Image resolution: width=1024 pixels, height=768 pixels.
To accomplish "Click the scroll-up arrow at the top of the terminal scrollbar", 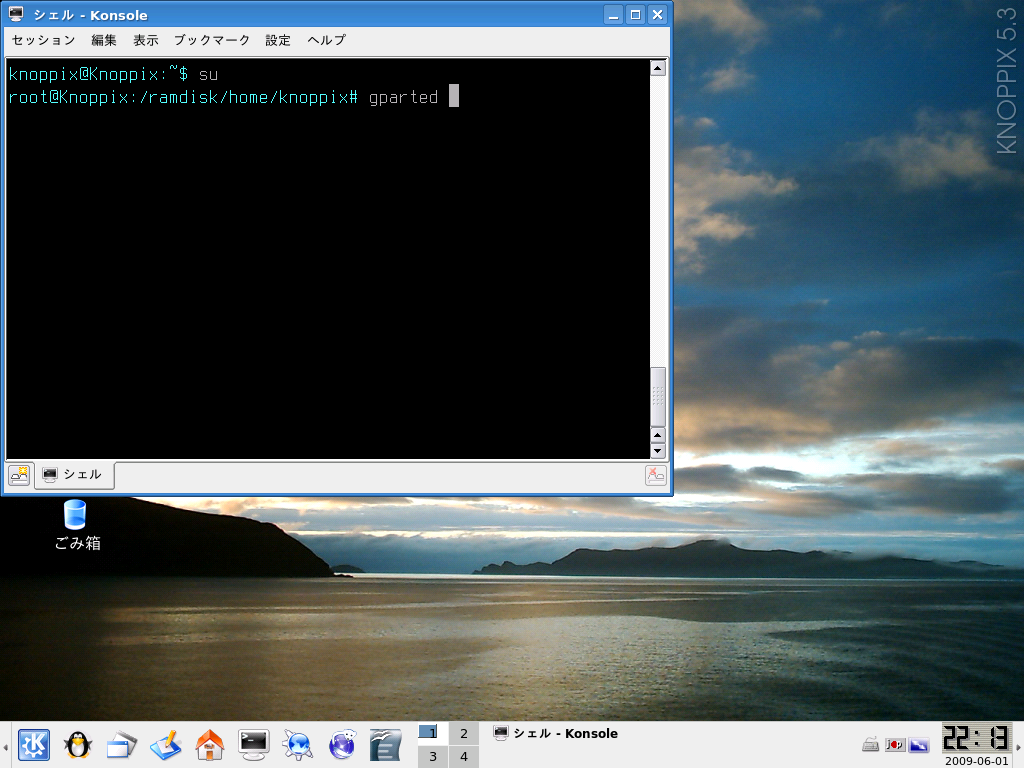I will [x=658, y=68].
